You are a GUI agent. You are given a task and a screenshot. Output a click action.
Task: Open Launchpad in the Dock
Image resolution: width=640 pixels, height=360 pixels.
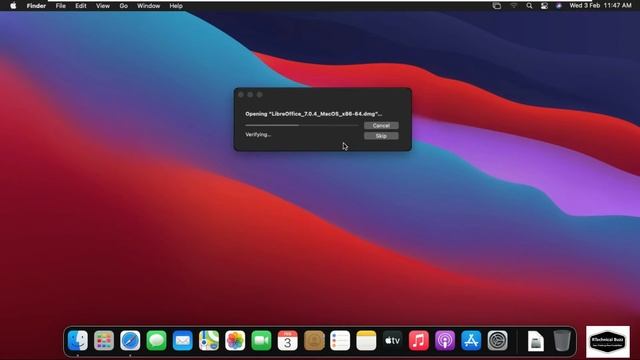(x=104, y=340)
